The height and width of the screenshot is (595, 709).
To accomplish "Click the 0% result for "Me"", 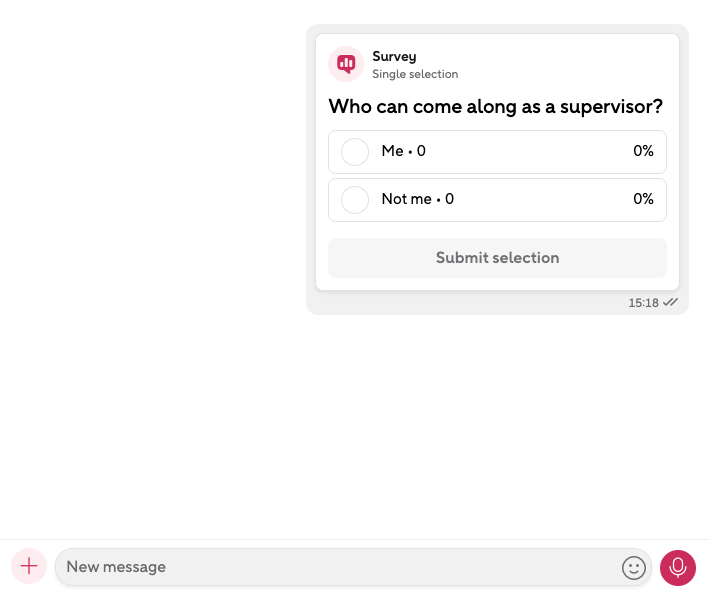I will pyautogui.click(x=643, y=152).
